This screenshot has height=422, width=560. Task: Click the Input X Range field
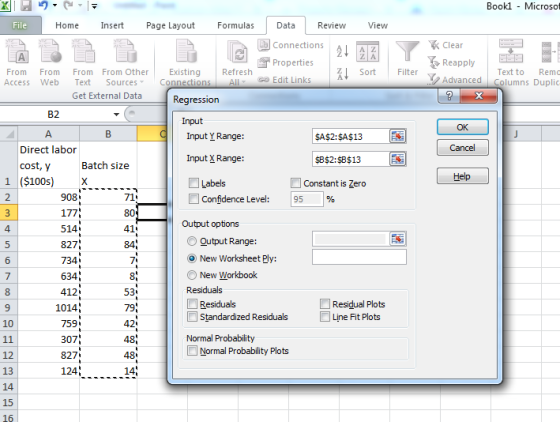(350, 159)
